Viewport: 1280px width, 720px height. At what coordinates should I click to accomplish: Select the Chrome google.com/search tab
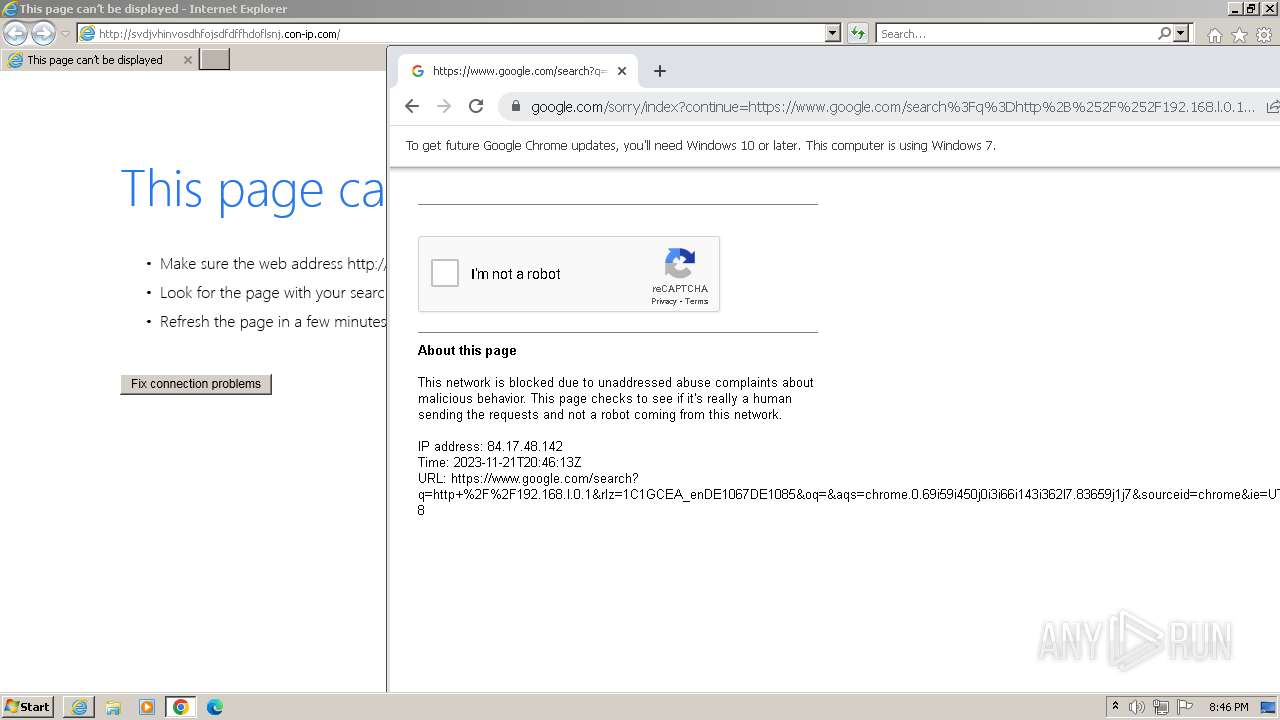[517, 71]
